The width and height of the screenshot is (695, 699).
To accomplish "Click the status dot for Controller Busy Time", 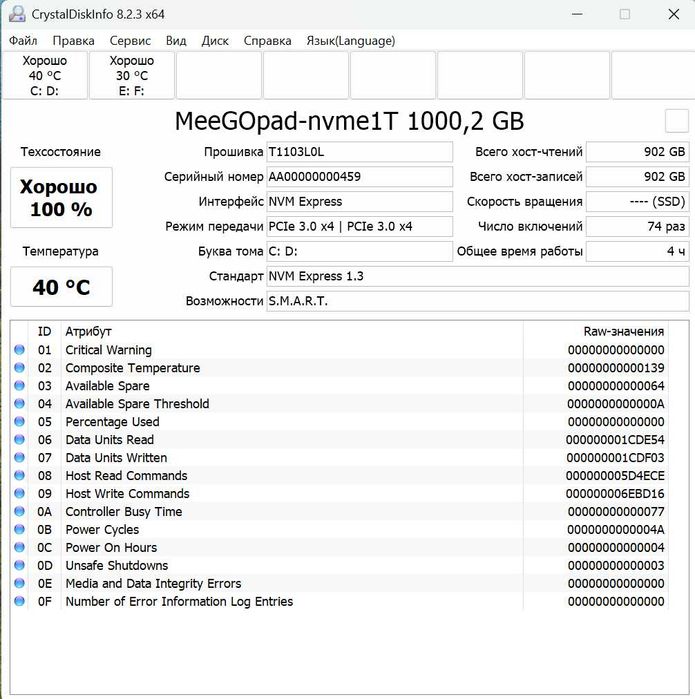I will click(19, 511).
